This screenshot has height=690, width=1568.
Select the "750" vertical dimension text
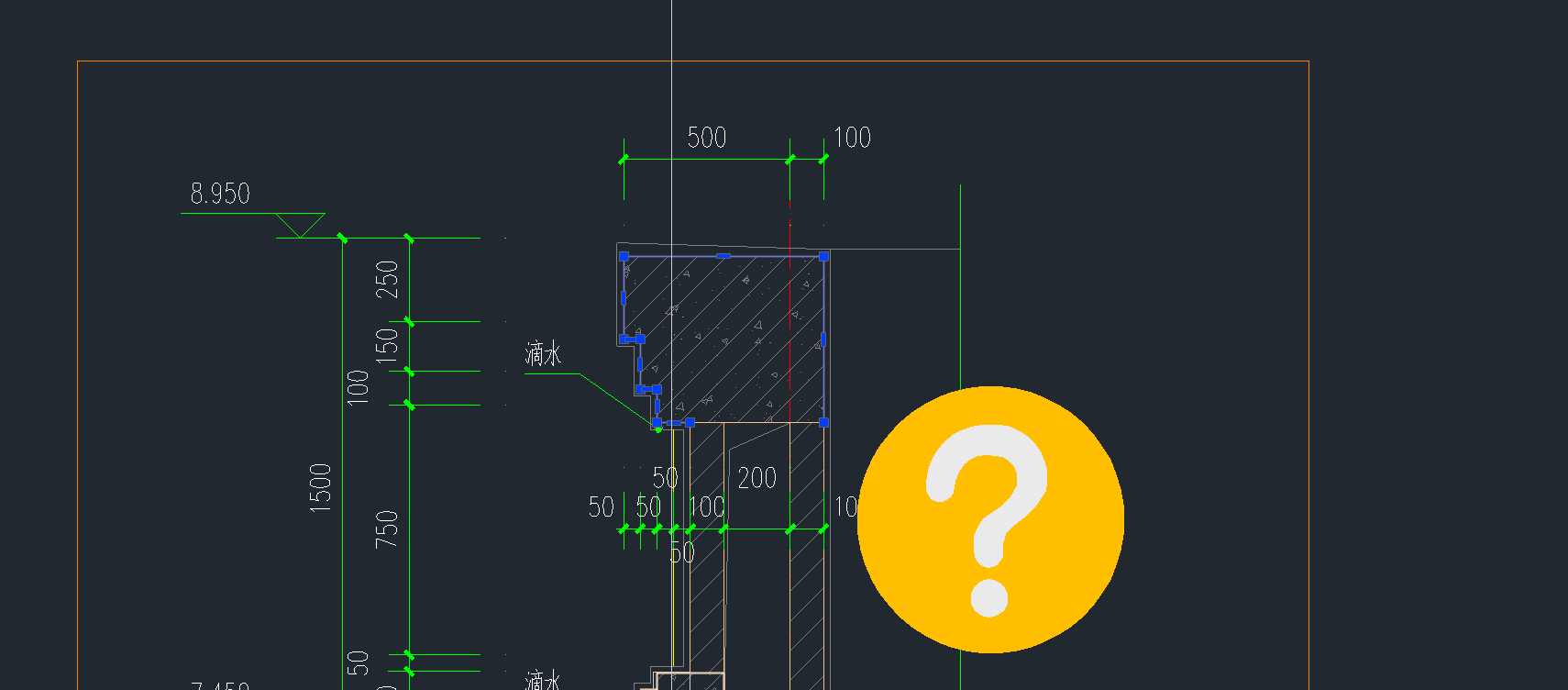(x=387, y=529)
